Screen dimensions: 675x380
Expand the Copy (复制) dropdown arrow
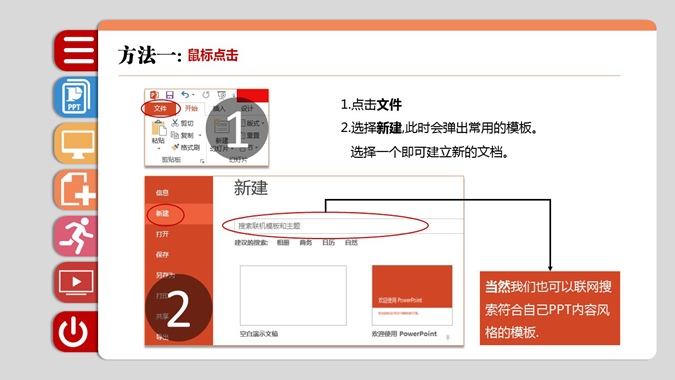pos(200,136)
